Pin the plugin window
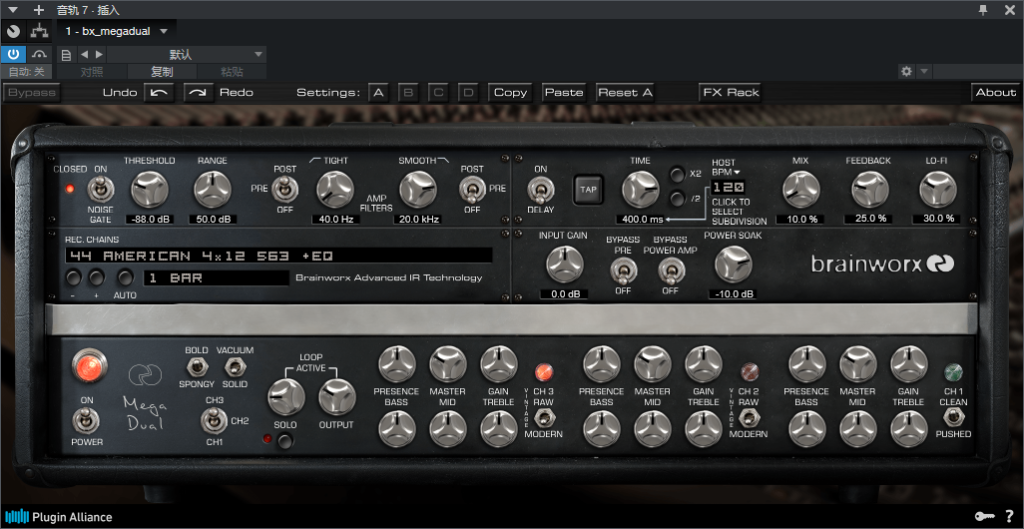 984,10
